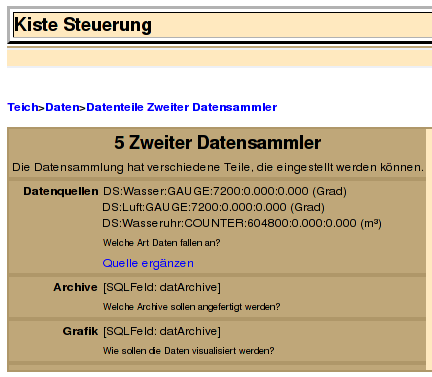Select the DS:Wasseruhr COUNTER data source line
432x377 pixels.
click(x=242, y=223)
